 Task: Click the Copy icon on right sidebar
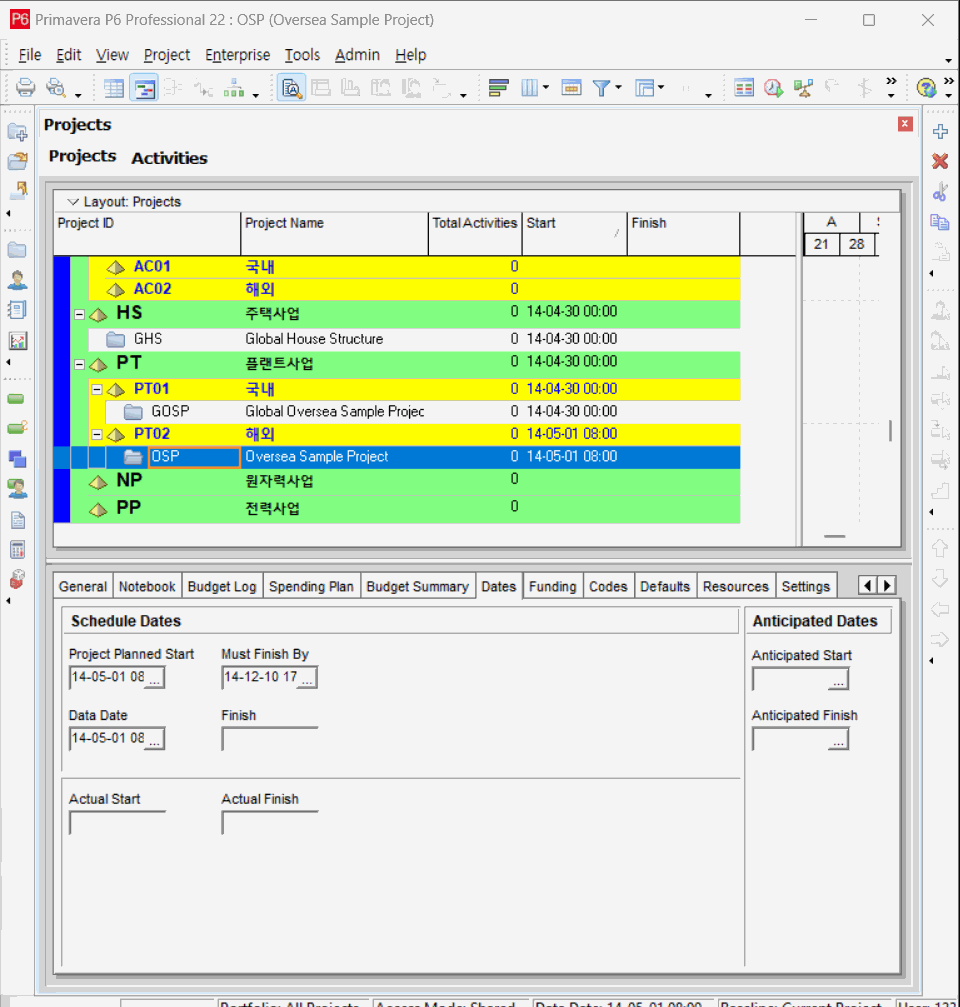941,222
